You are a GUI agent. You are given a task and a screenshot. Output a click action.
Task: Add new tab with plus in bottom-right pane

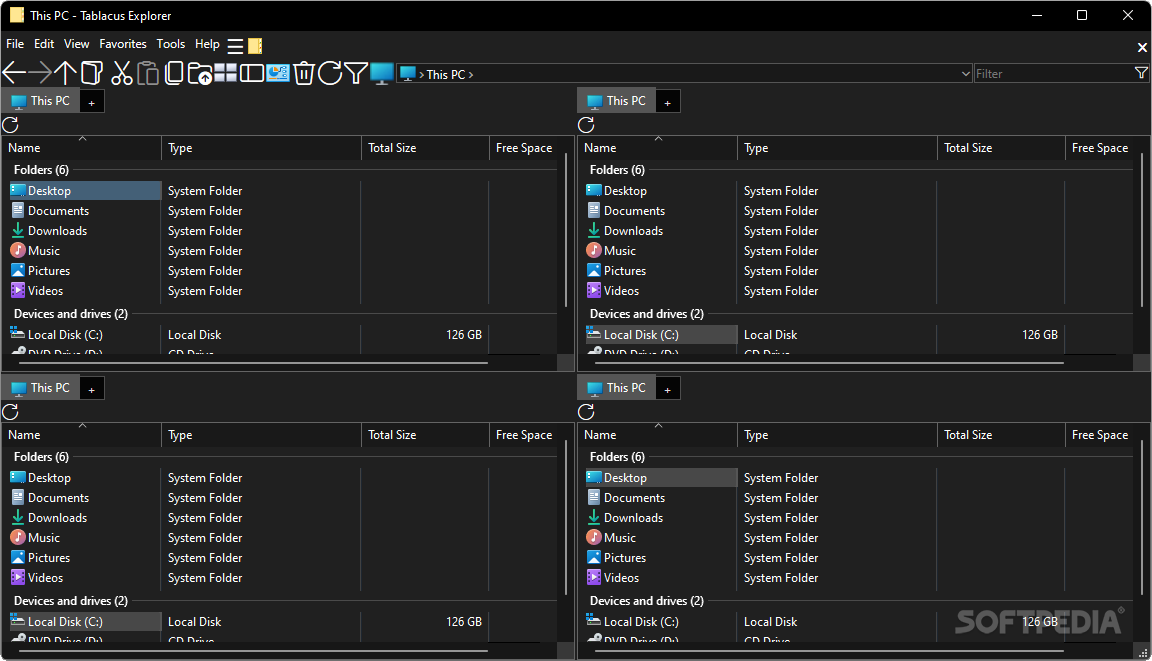coord(668,390)
